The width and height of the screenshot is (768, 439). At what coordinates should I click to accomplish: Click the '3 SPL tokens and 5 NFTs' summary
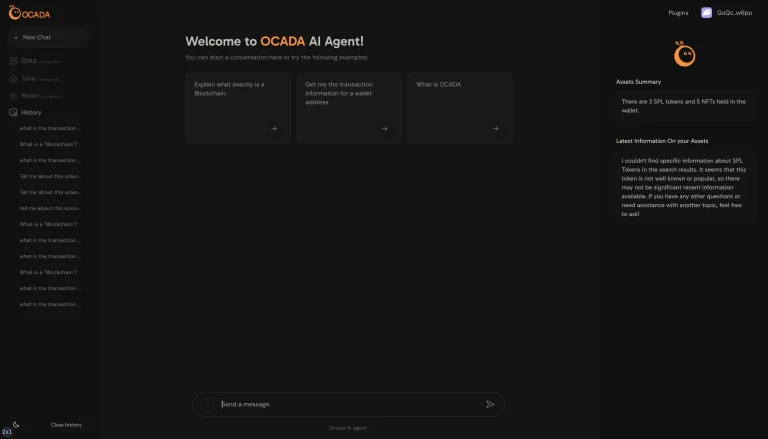[x=686, y=106]
